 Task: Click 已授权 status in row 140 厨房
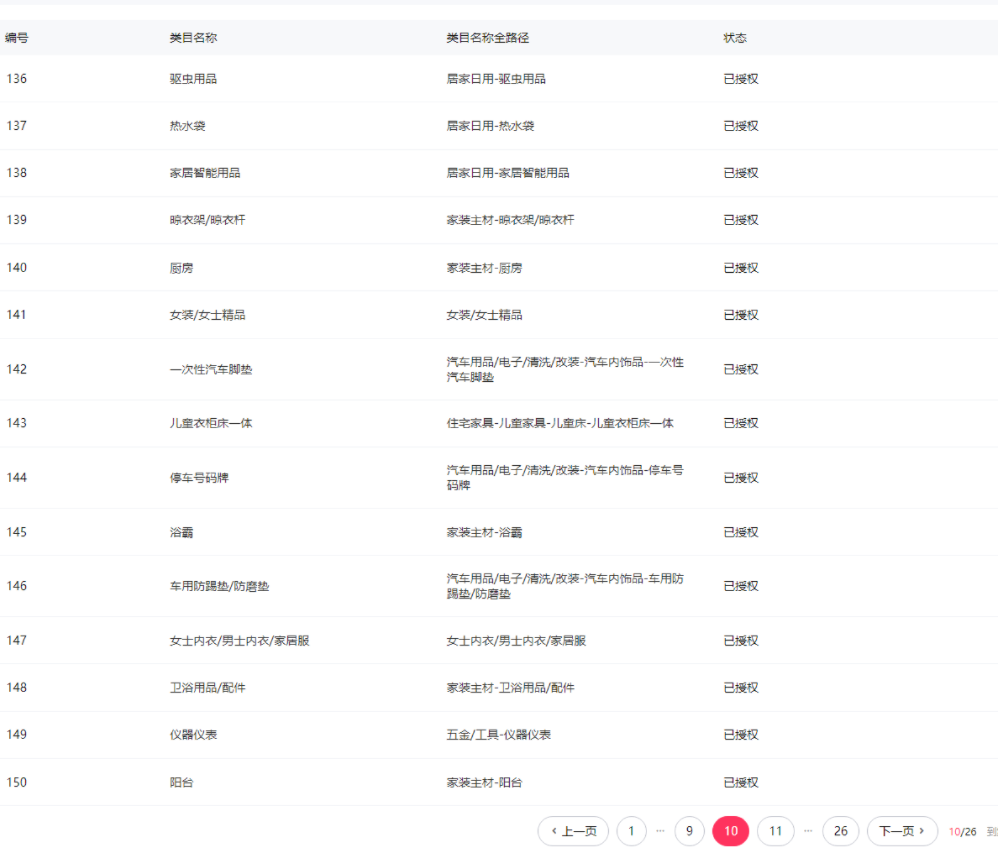tap(741, 268)
